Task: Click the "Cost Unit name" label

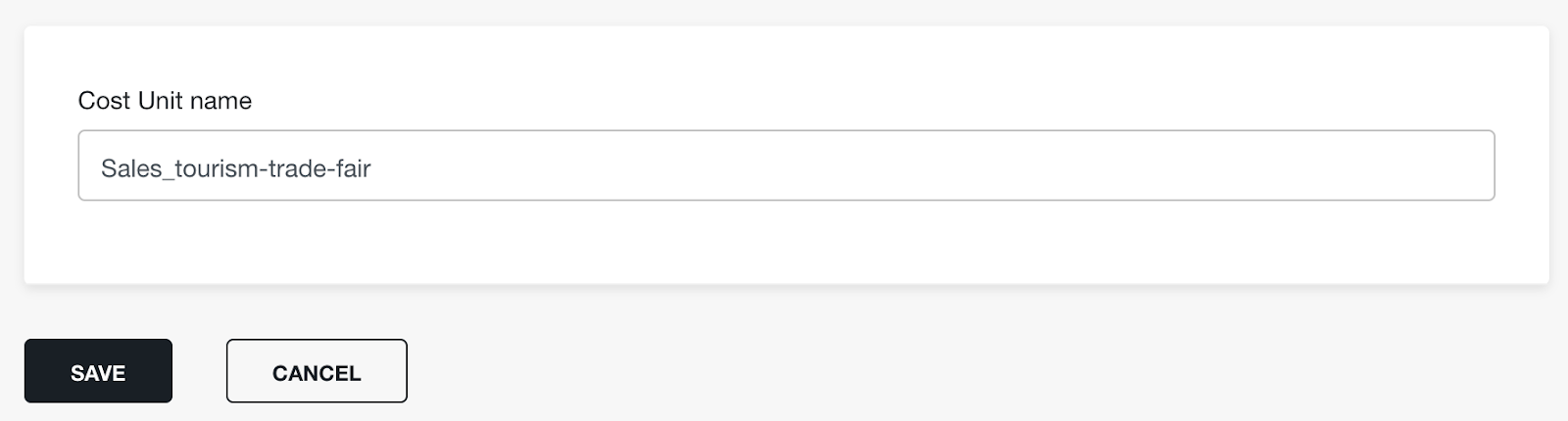Action: [x=165, y=101]
